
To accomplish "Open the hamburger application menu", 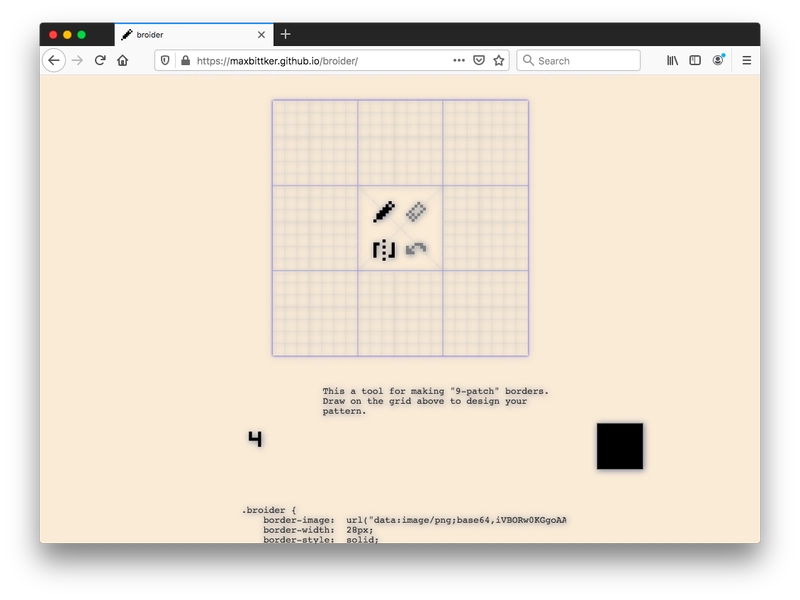I will click(746, 61).
